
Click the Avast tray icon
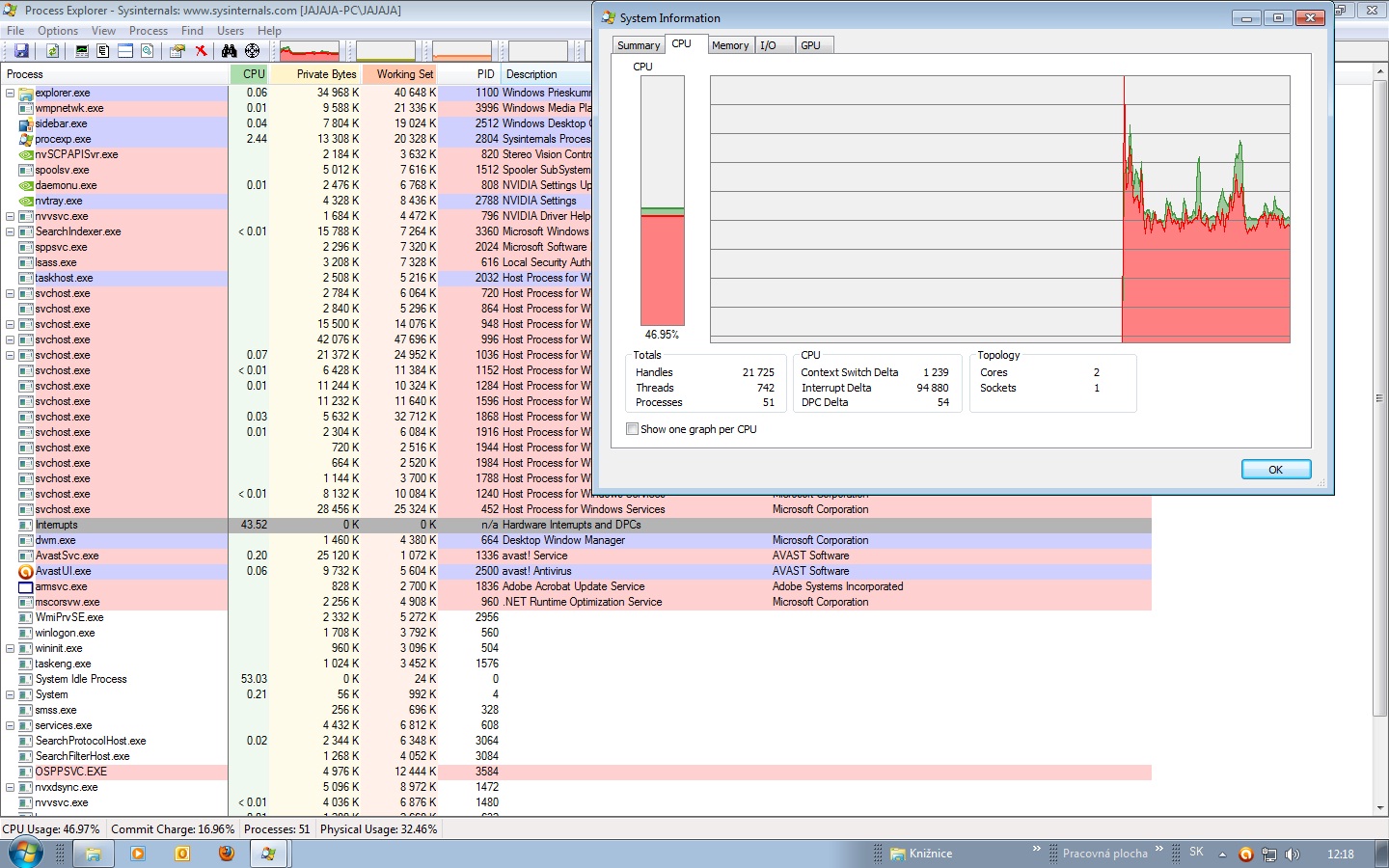[1245, 854]
